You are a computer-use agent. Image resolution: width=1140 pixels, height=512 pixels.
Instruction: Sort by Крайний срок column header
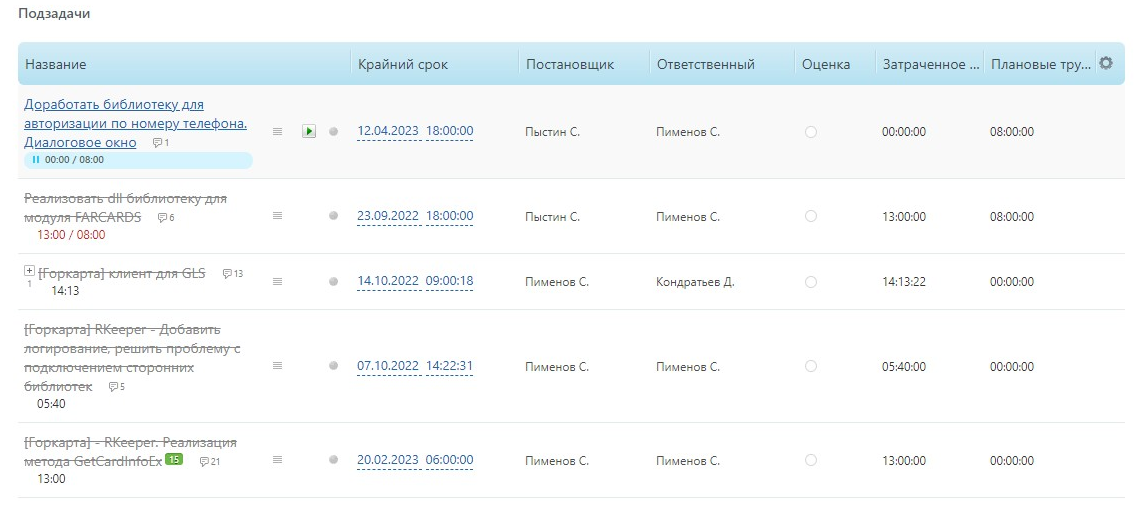tap(403, 64)
